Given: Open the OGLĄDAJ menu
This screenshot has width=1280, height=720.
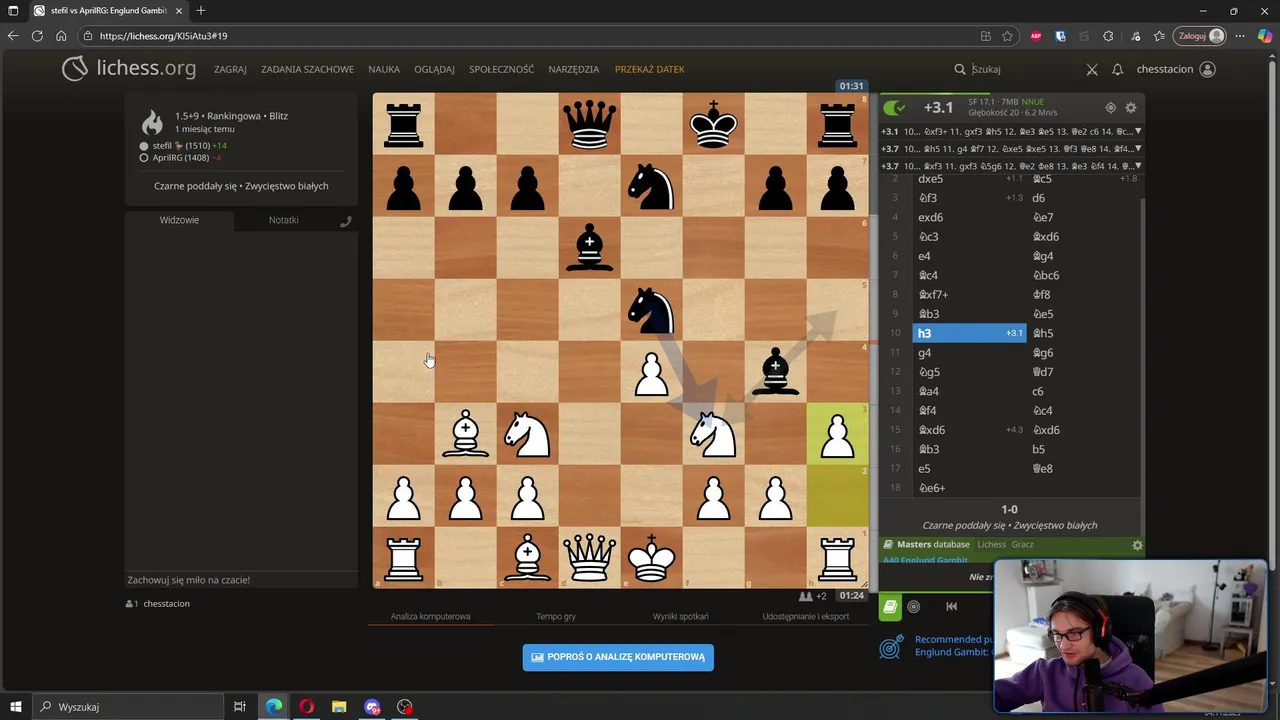Looking at the screenshot, I should pyautogui.click(x=434, y=69).
